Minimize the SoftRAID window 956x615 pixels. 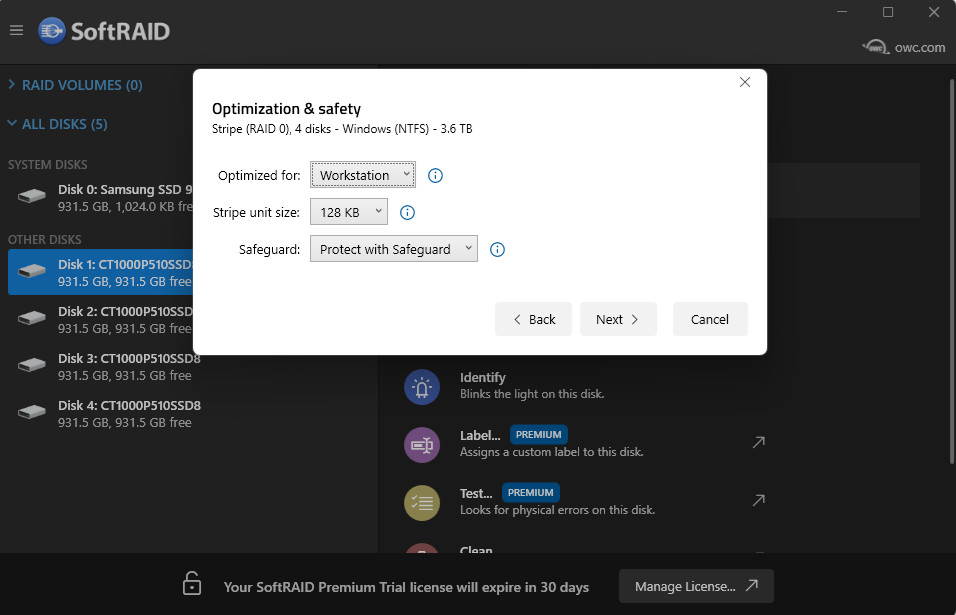click(x=842, y=12)
